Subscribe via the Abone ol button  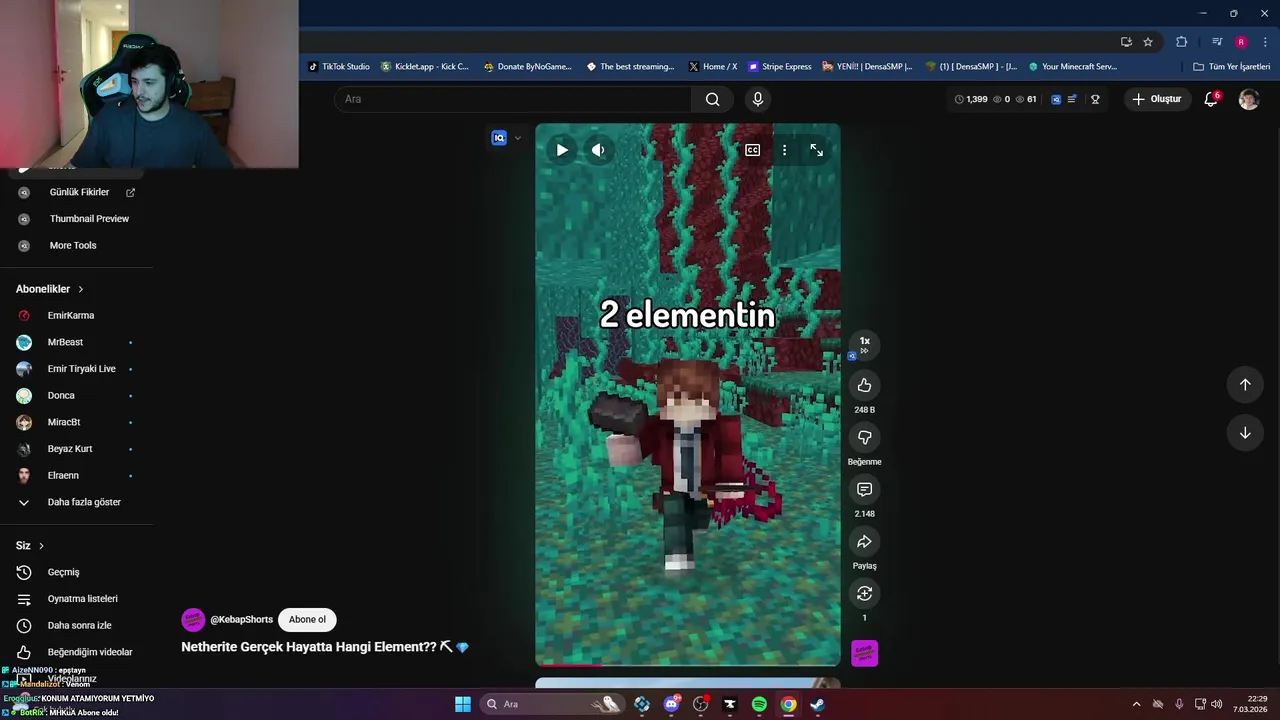tap(307, 620)
